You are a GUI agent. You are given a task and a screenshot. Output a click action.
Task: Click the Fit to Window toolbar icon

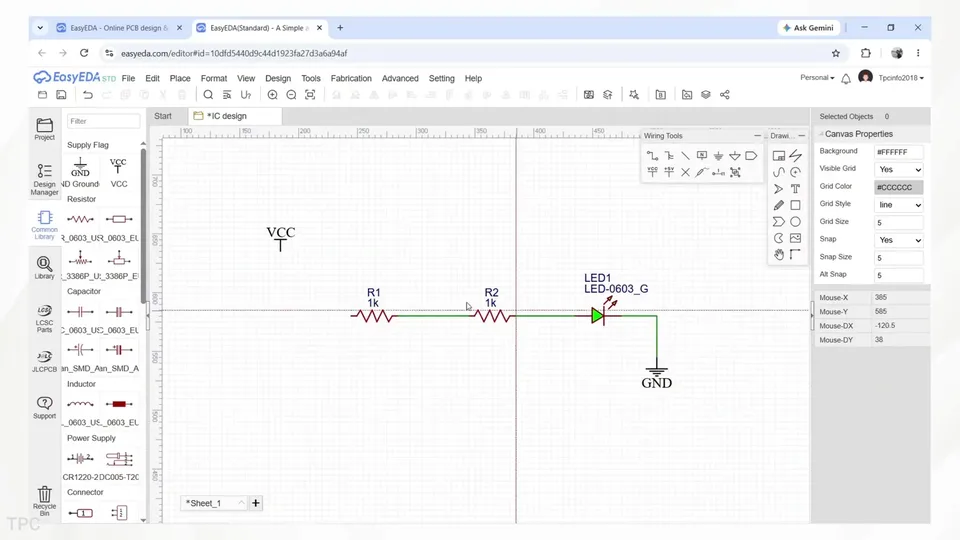(x=310, y=95)
